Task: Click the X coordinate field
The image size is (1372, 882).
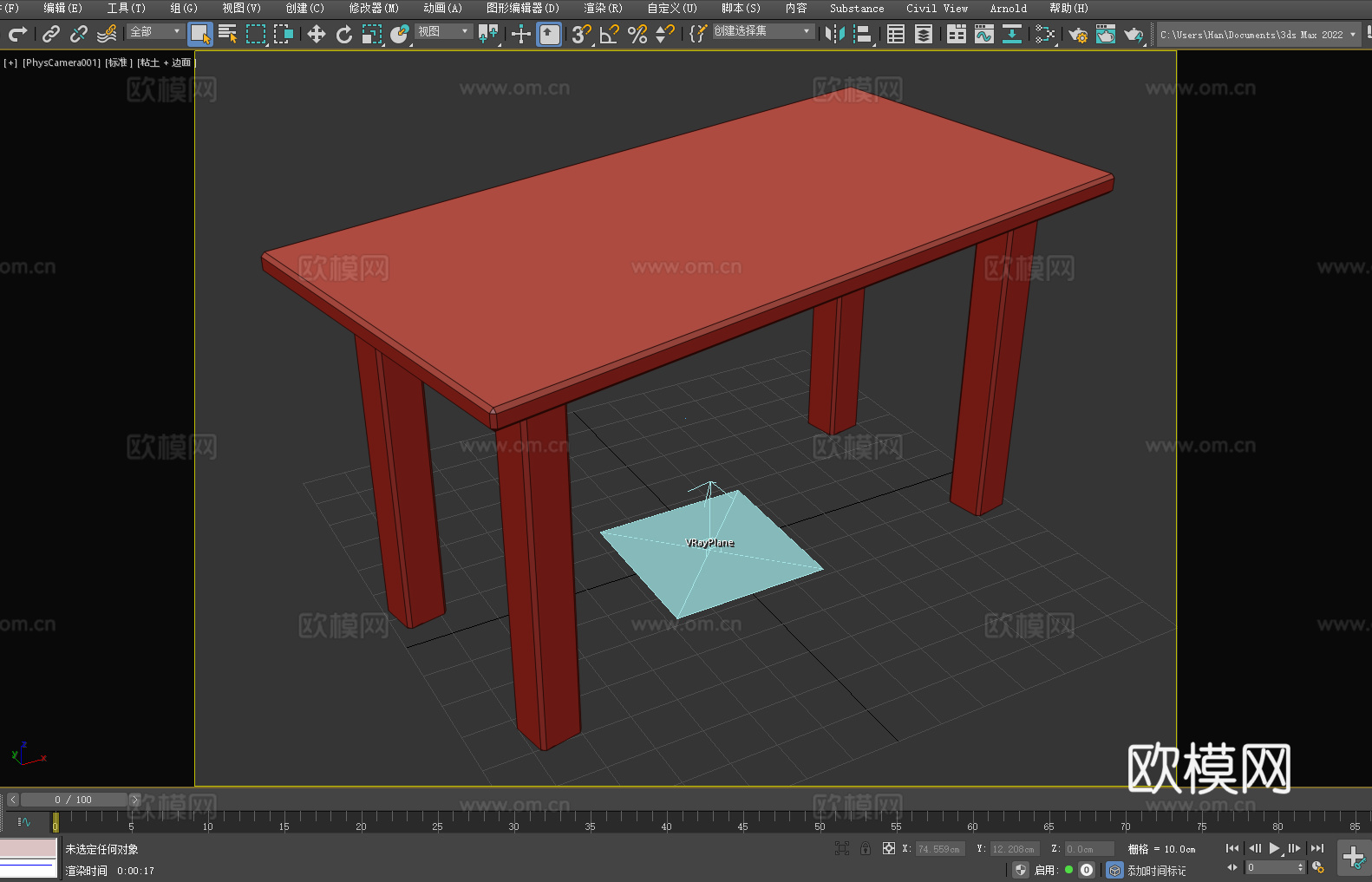Action: (941, 849)
